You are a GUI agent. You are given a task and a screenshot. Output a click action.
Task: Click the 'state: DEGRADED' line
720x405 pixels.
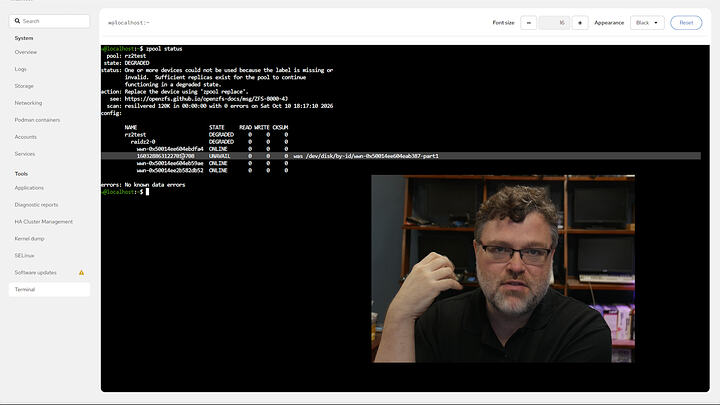pyautogui.click(x=126, y=63)
